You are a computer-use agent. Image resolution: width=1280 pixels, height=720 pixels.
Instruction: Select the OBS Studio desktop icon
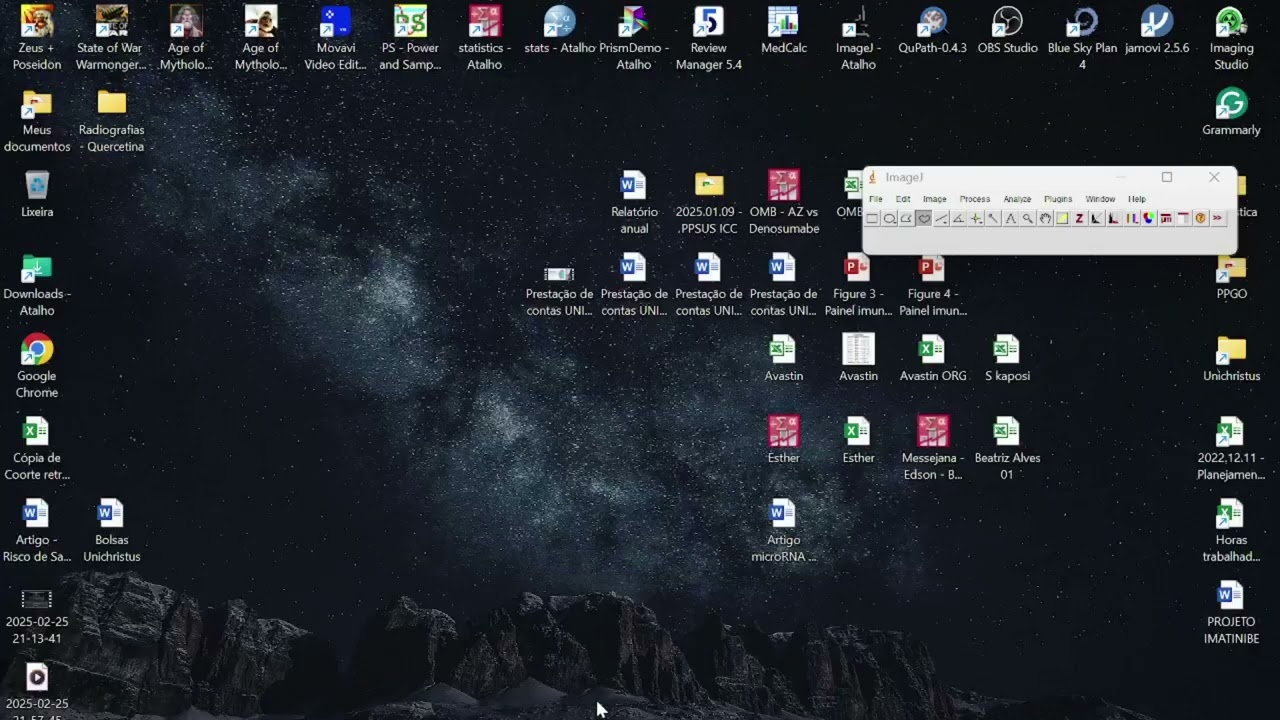pos(1007,30)
